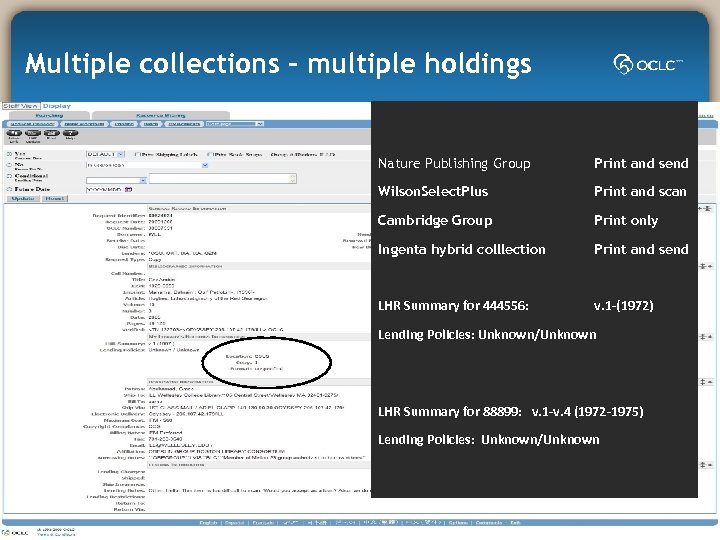Click the Comments link in the footer
The width and height of the screenshot is (720, 540).
[489, 523]
